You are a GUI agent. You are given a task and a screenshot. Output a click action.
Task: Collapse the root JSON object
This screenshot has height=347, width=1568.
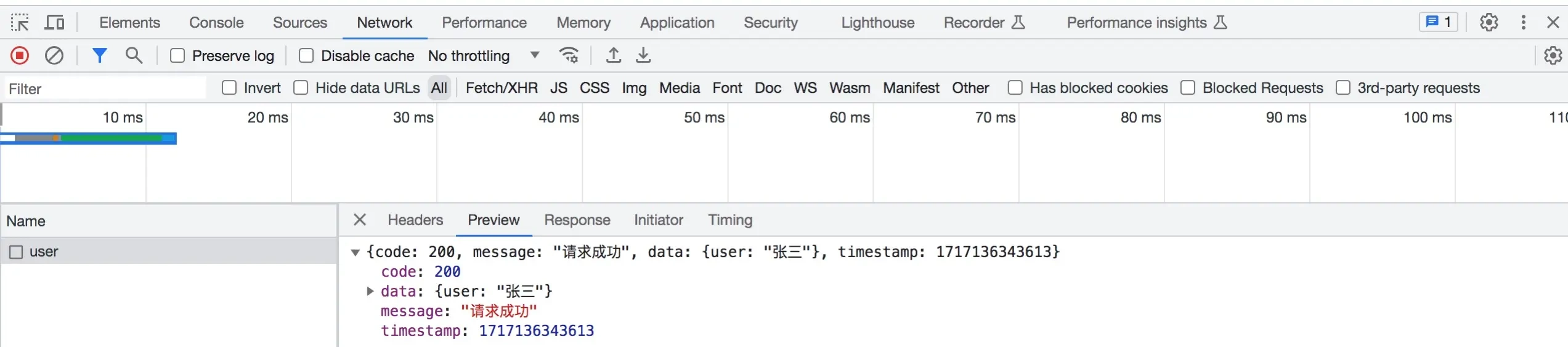(355, 252)
